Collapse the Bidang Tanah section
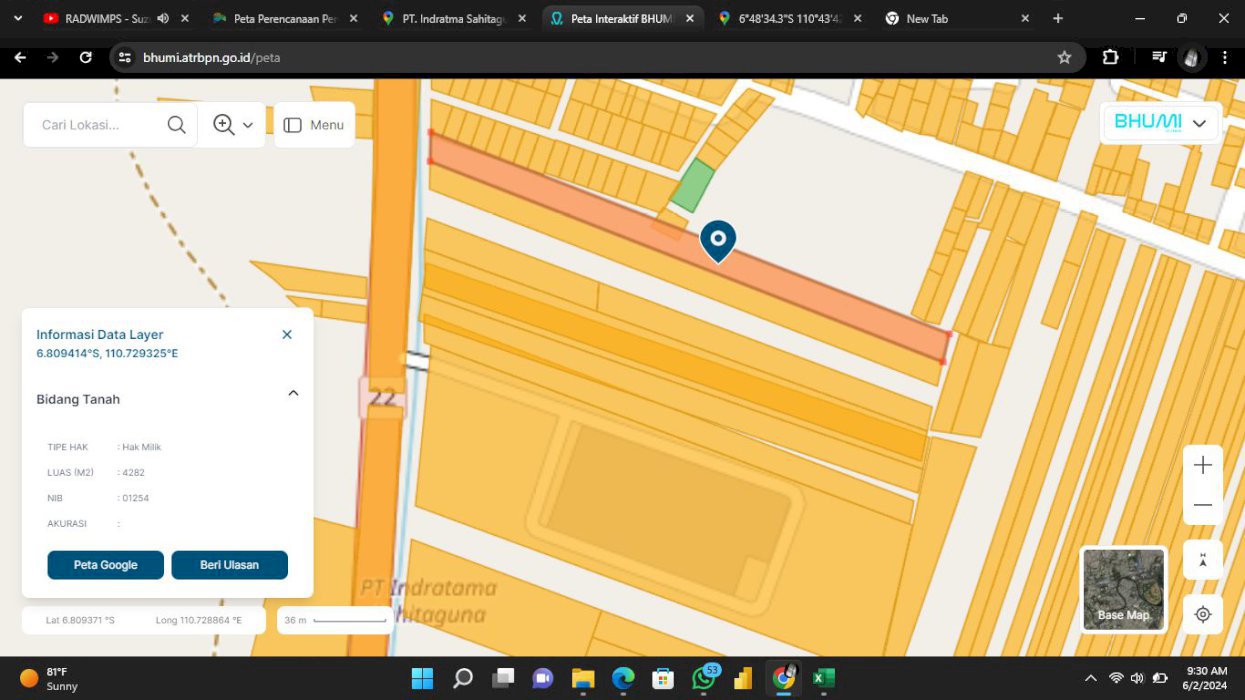Viewport: 1245px width, 700px height. 293,394
